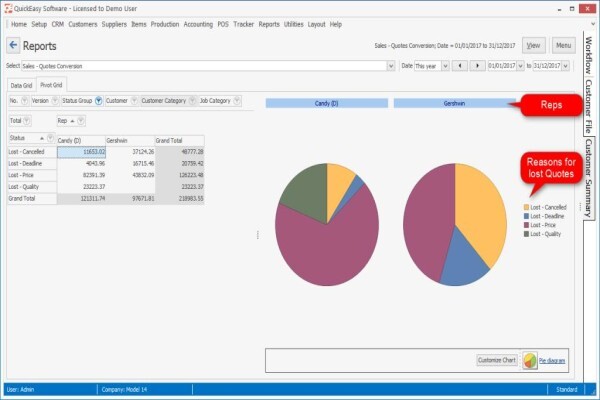Click Lost - Cancelled legend color swatch
Viewport: 600px width, 400px height.
(x=526, y=207)
